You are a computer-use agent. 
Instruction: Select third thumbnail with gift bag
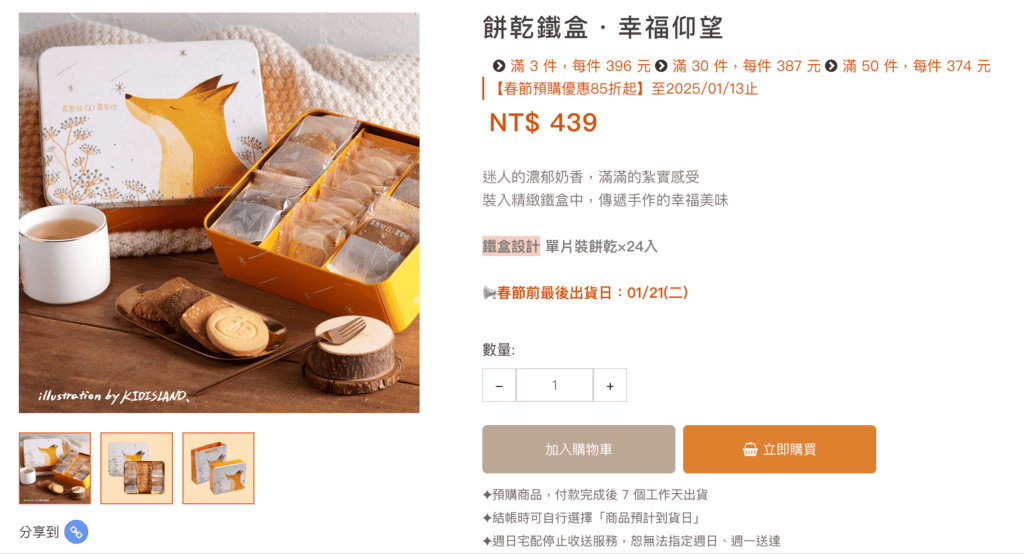218,468
